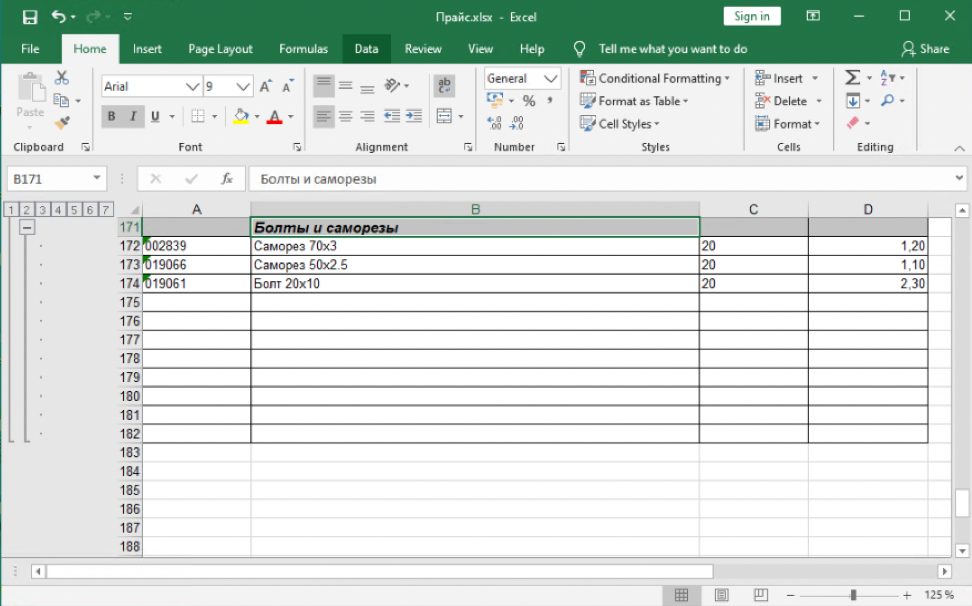Click the Insert Function fx icon
This screenshot has height=606, width=972.
227,179
